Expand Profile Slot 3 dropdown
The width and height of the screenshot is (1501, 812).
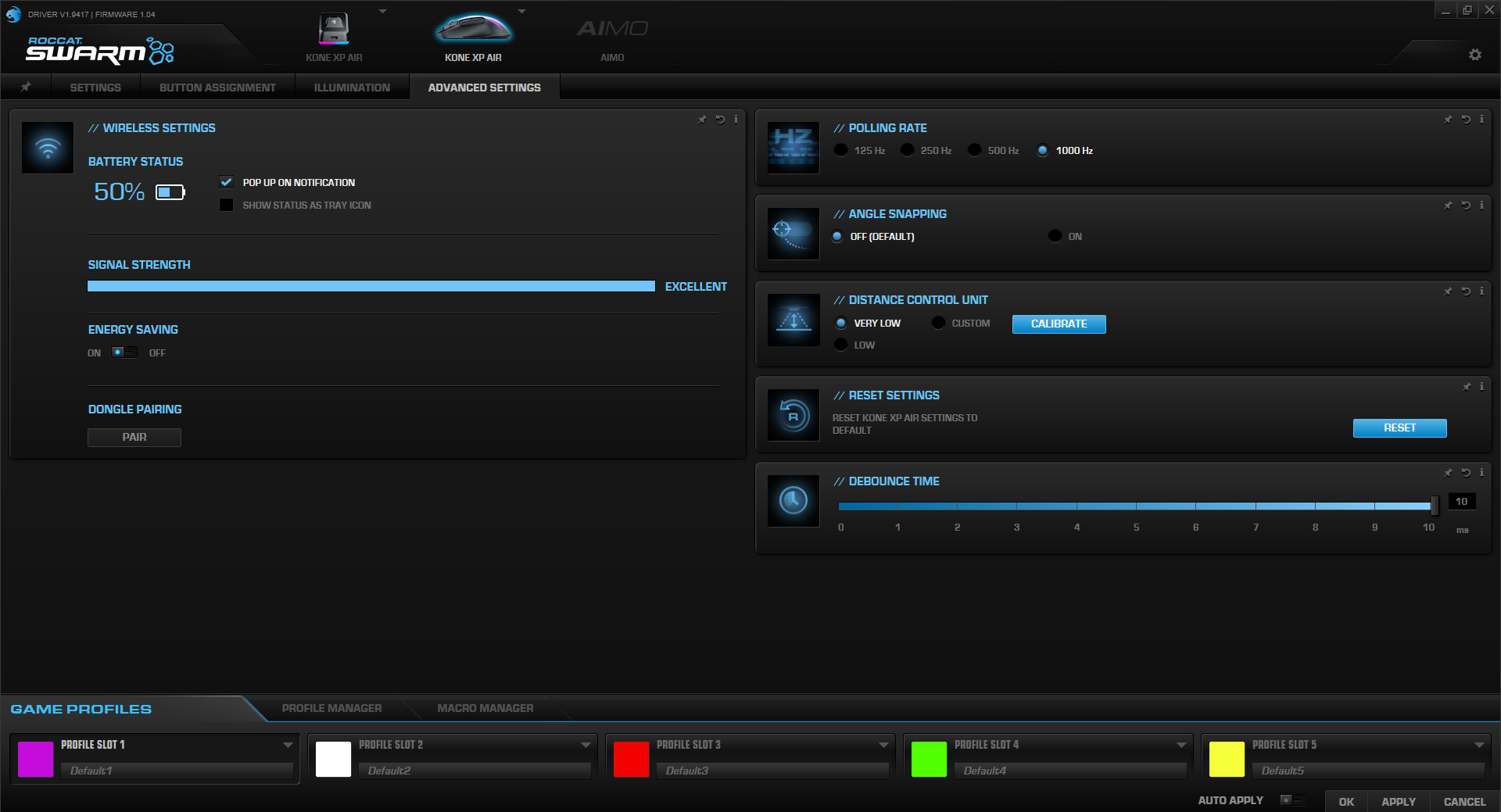[883, 745]
